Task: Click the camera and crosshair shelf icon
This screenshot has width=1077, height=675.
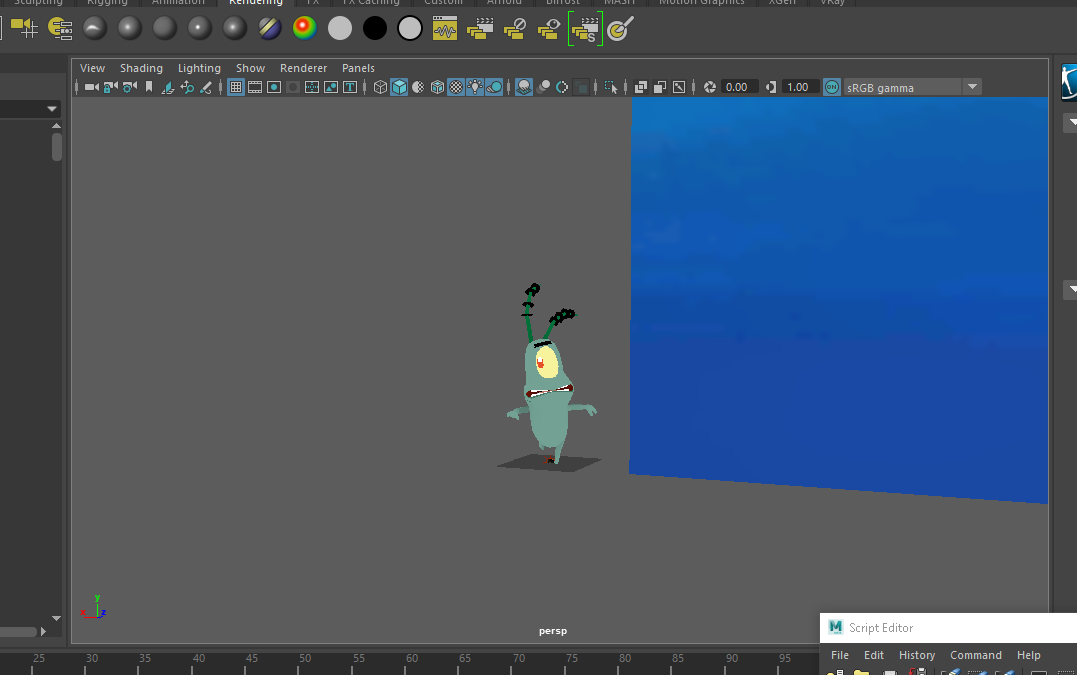Action: pos(25,28)
